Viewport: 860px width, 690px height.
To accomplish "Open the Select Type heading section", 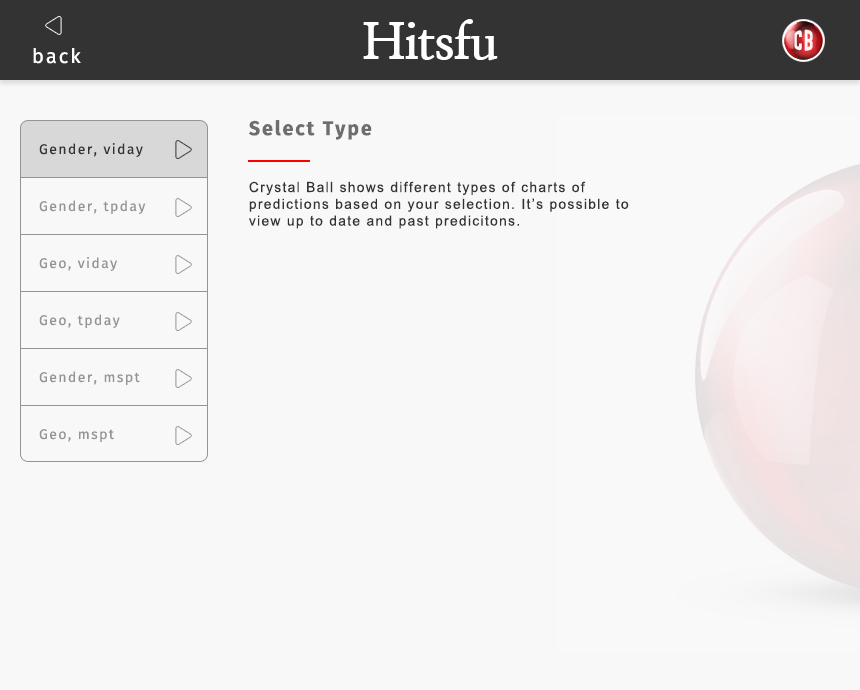I will 310,128.
